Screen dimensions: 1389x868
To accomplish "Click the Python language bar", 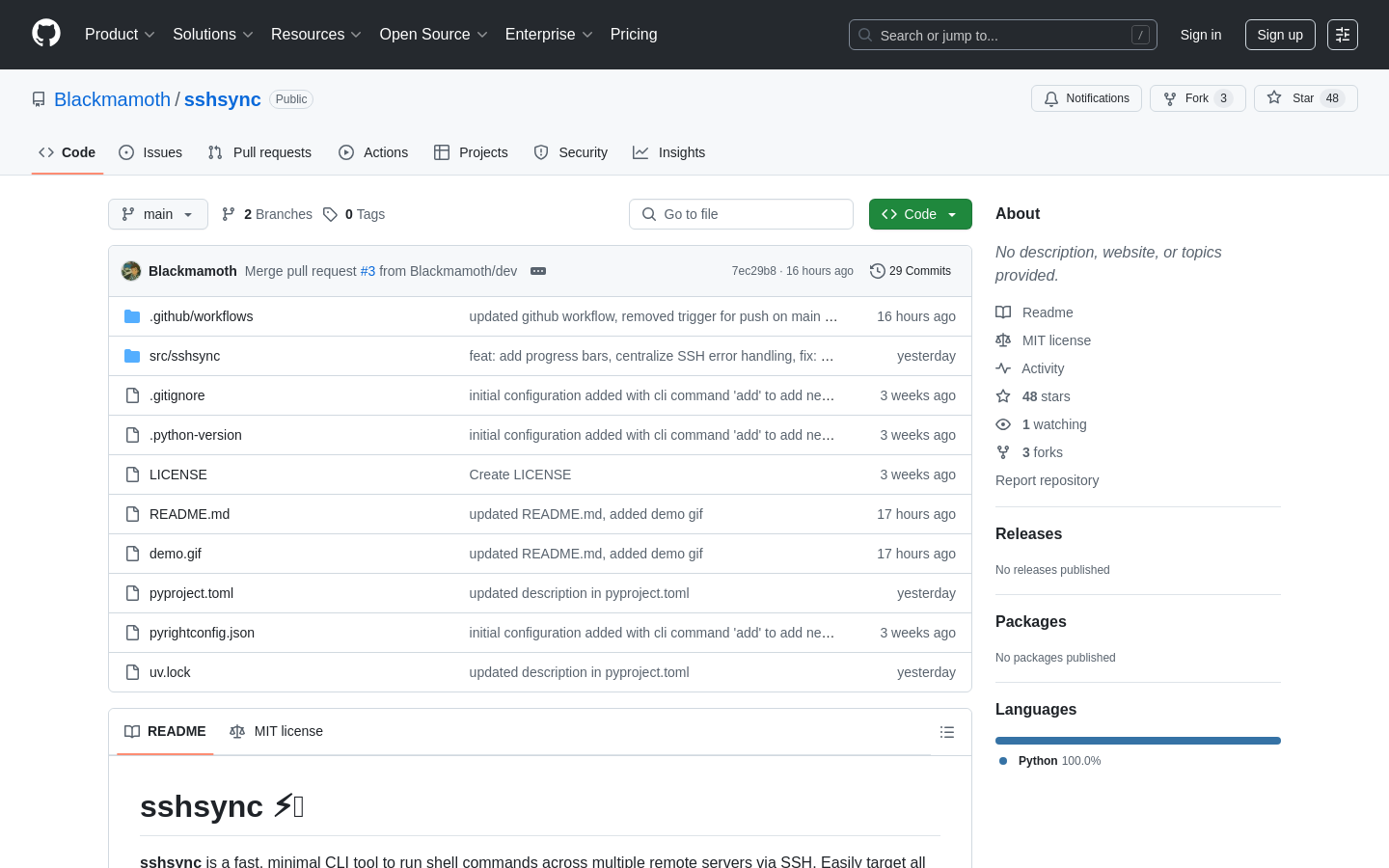I will coord(1138,741).
